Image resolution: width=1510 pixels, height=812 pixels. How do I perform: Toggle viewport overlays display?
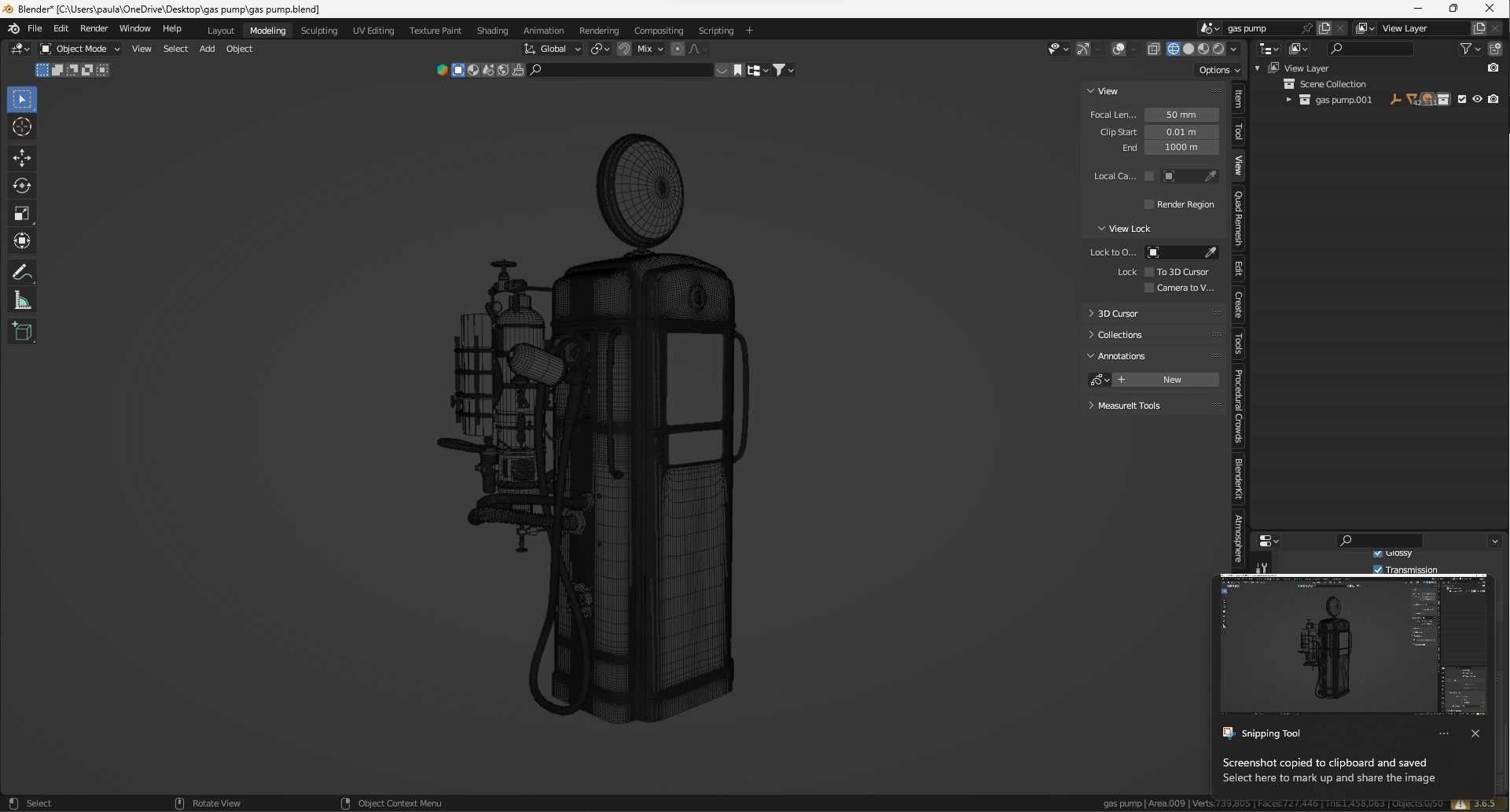pyautogui.click(x=1119, y=49)
